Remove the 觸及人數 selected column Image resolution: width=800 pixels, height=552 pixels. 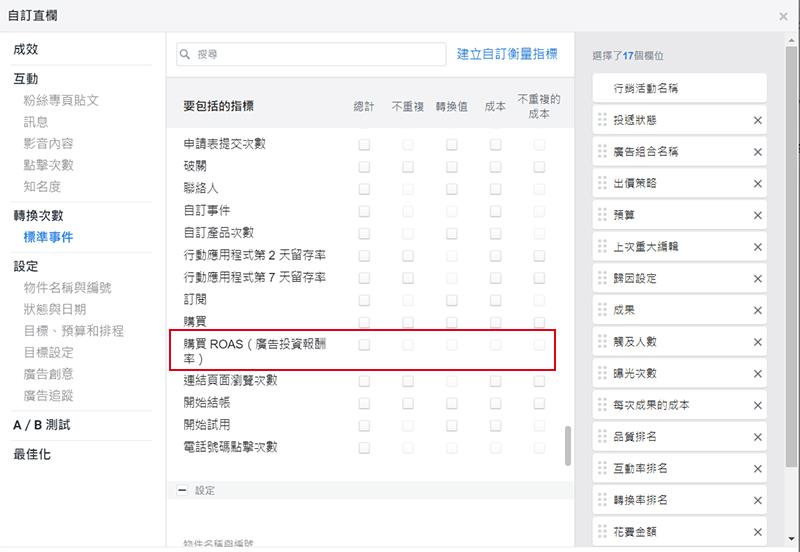coord(757,342)
